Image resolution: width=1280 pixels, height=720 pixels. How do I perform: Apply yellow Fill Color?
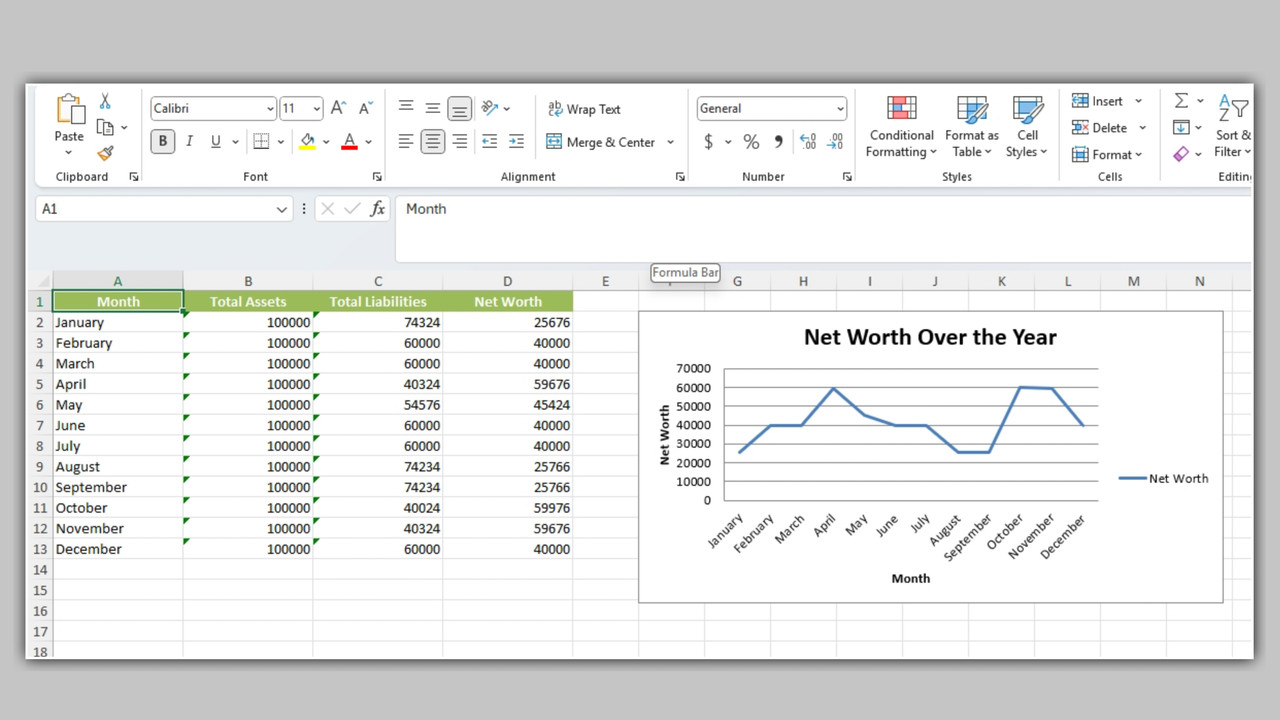307,142
